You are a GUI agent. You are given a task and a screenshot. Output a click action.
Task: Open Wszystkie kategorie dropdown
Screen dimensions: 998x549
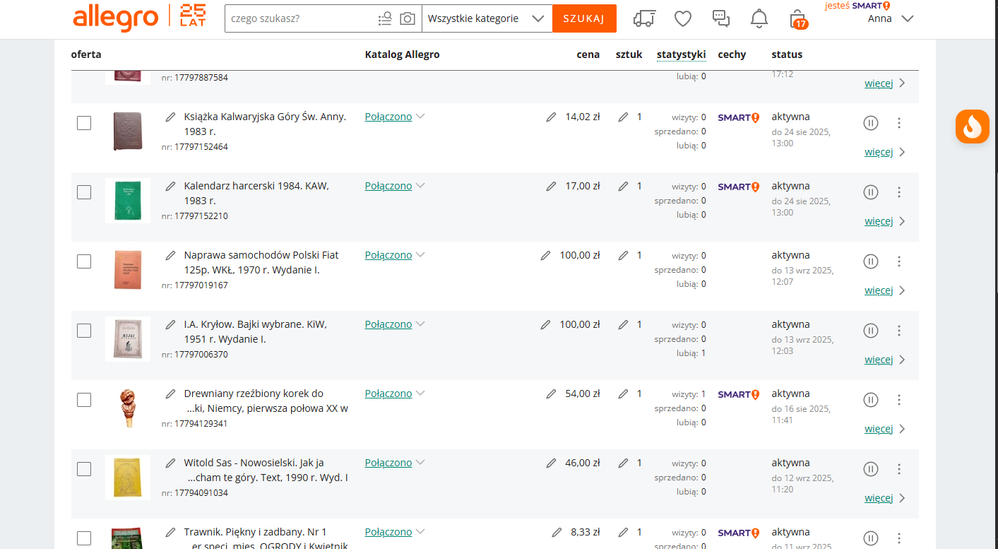click(487, 18)
